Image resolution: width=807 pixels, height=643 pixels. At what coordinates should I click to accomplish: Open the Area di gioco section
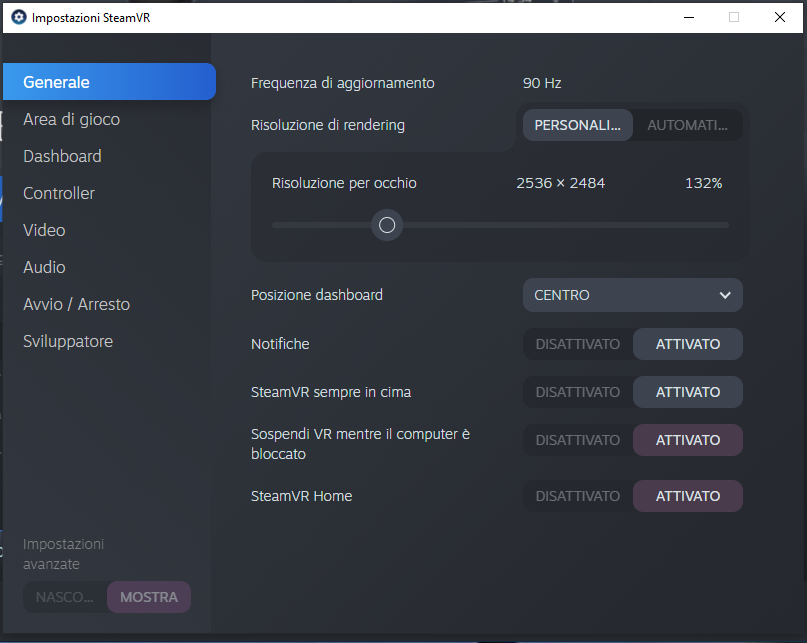[x=72, y=119]
